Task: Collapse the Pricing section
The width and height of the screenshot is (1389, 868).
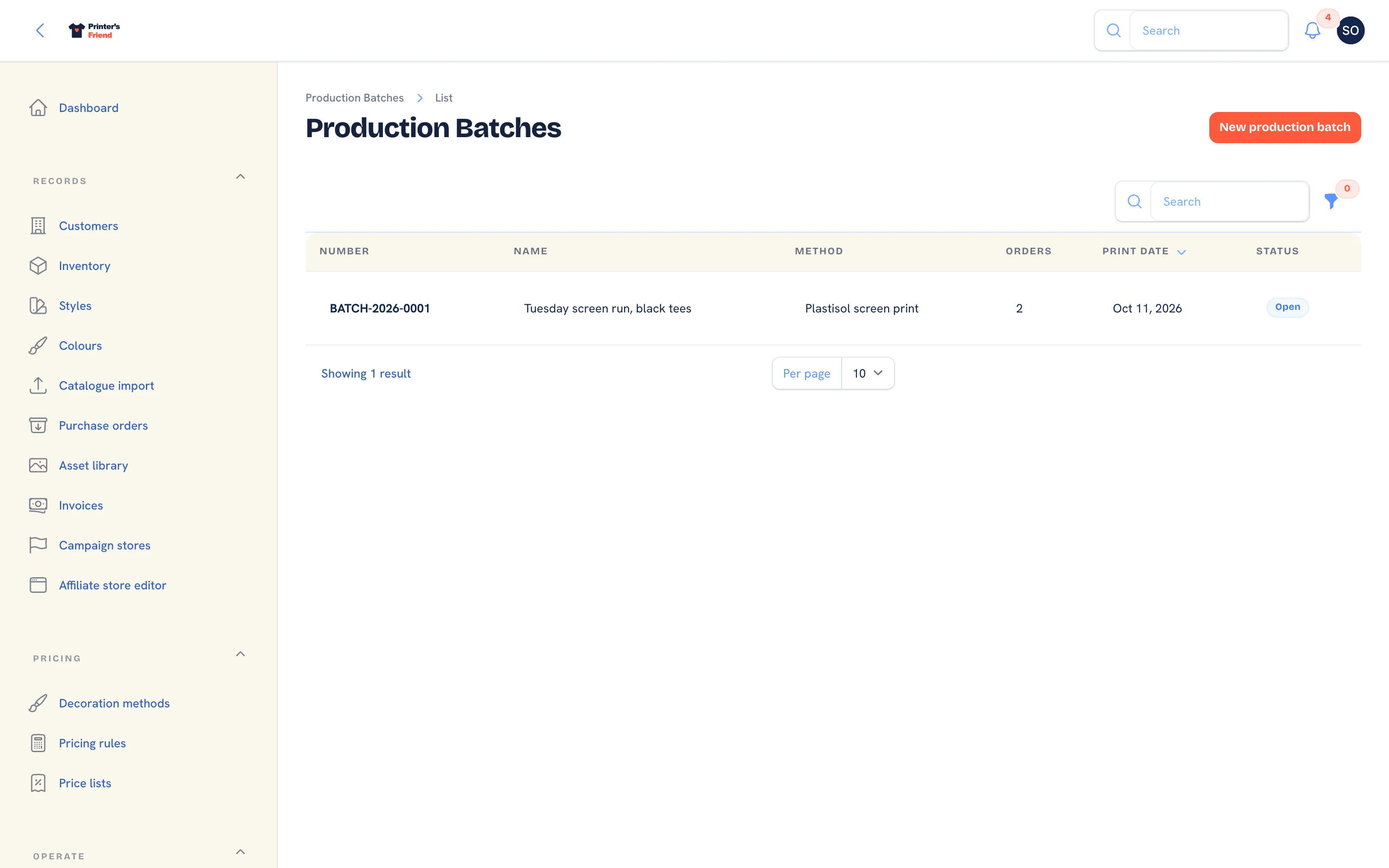Action: click(x=240, y=654)
